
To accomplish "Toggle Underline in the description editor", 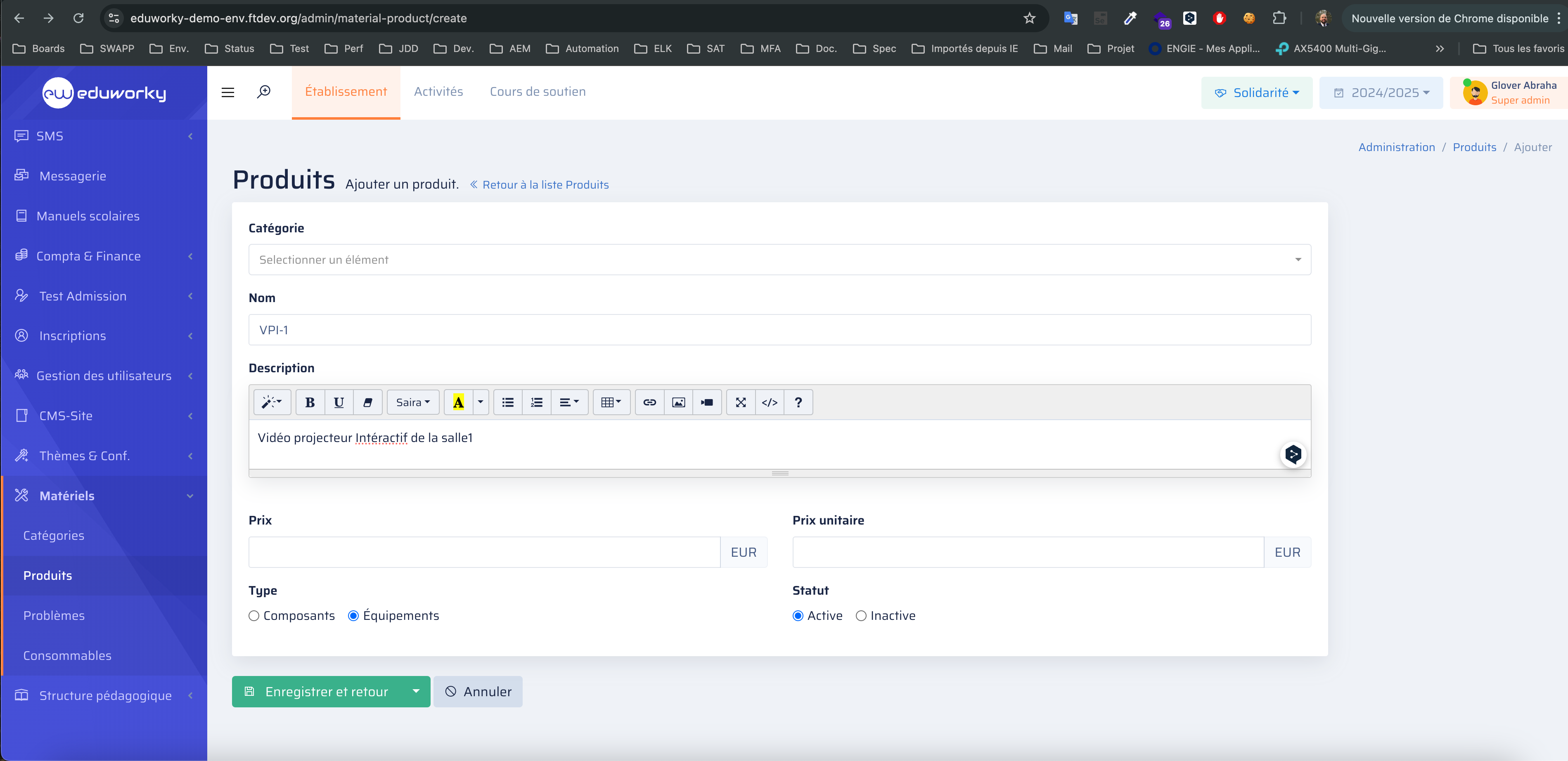I will [x=339, y=402].
